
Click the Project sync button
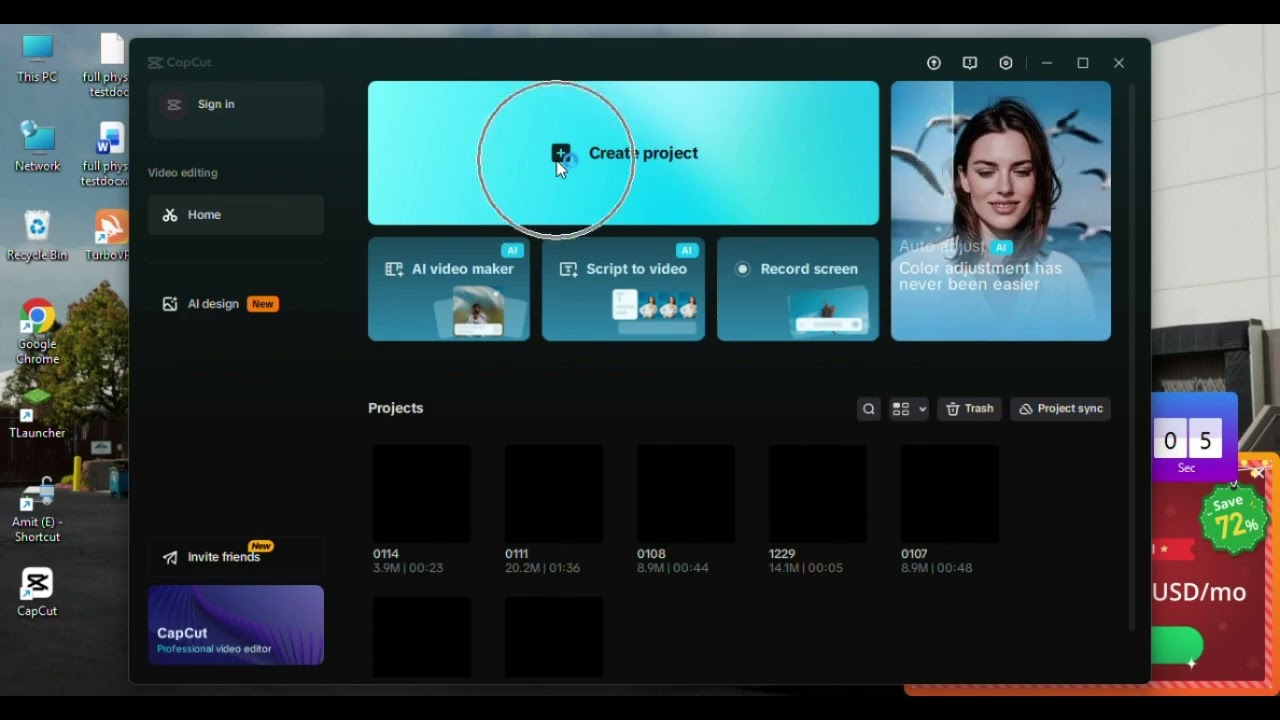tap(1061, 409)
